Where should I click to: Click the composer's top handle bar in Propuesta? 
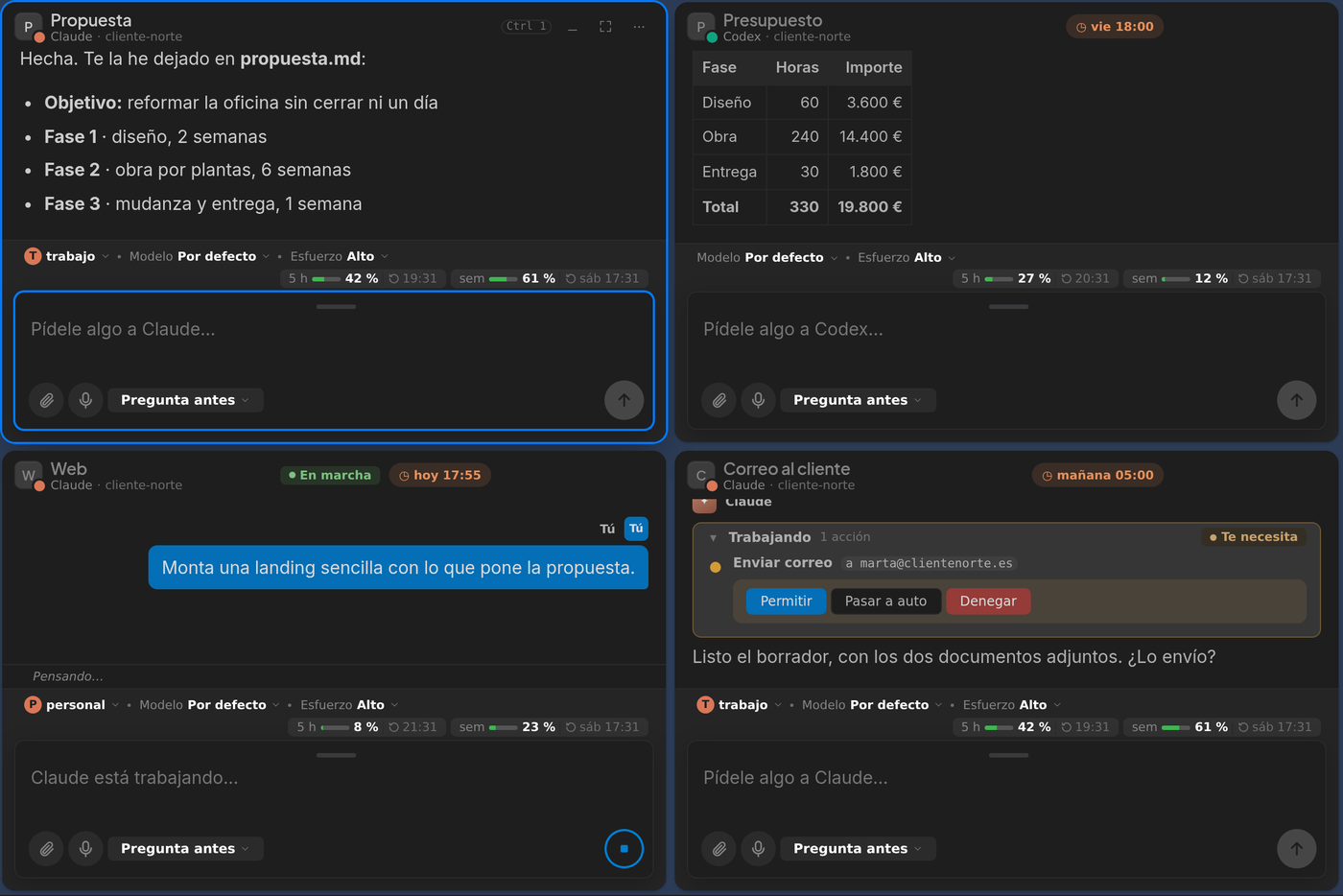(336, 307)
